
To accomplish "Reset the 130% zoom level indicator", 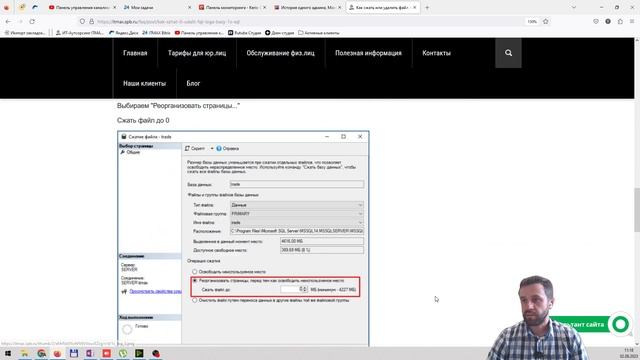I will coord(532,21).
